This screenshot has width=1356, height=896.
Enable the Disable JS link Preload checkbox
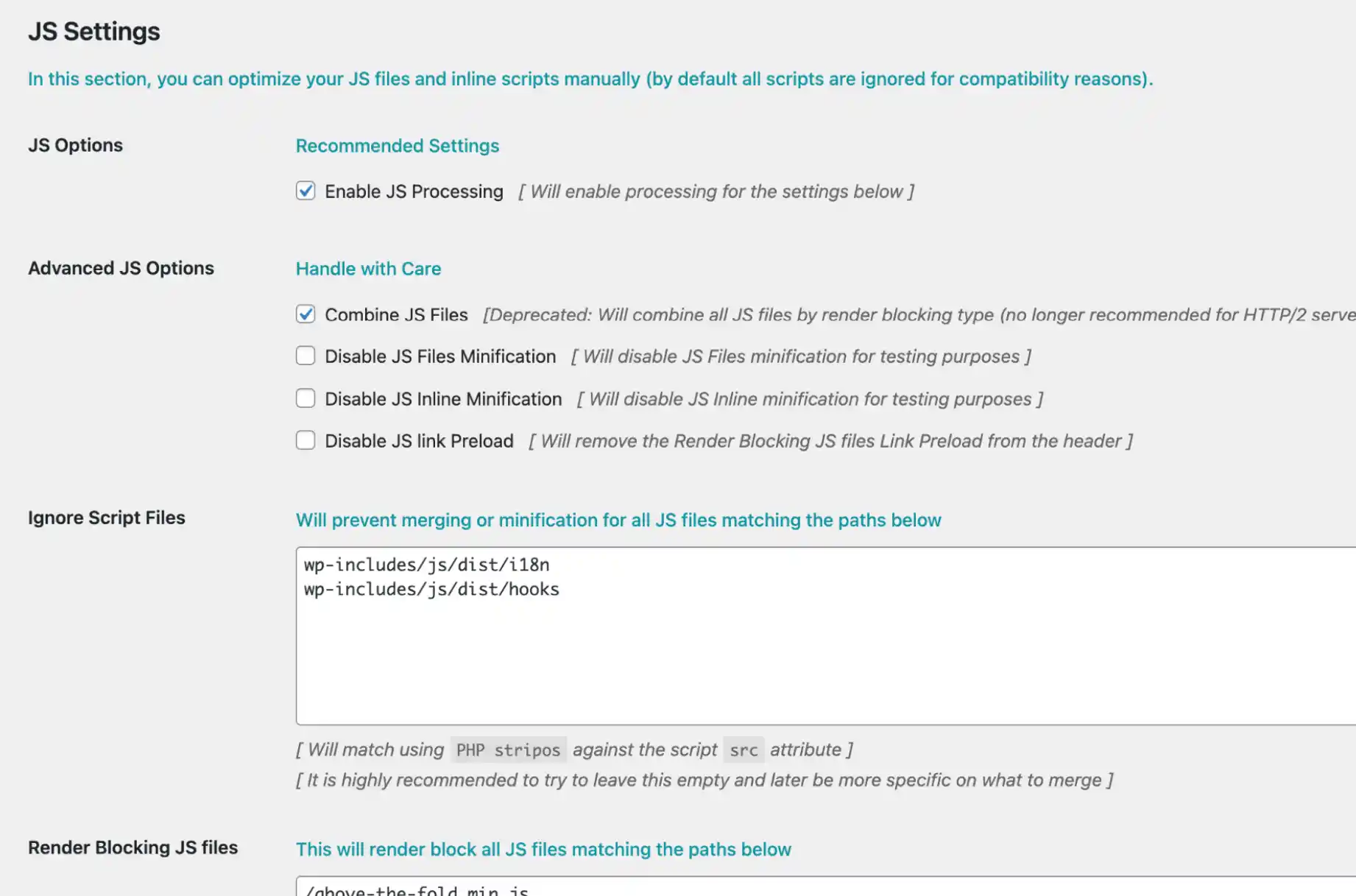pos(306,440)
